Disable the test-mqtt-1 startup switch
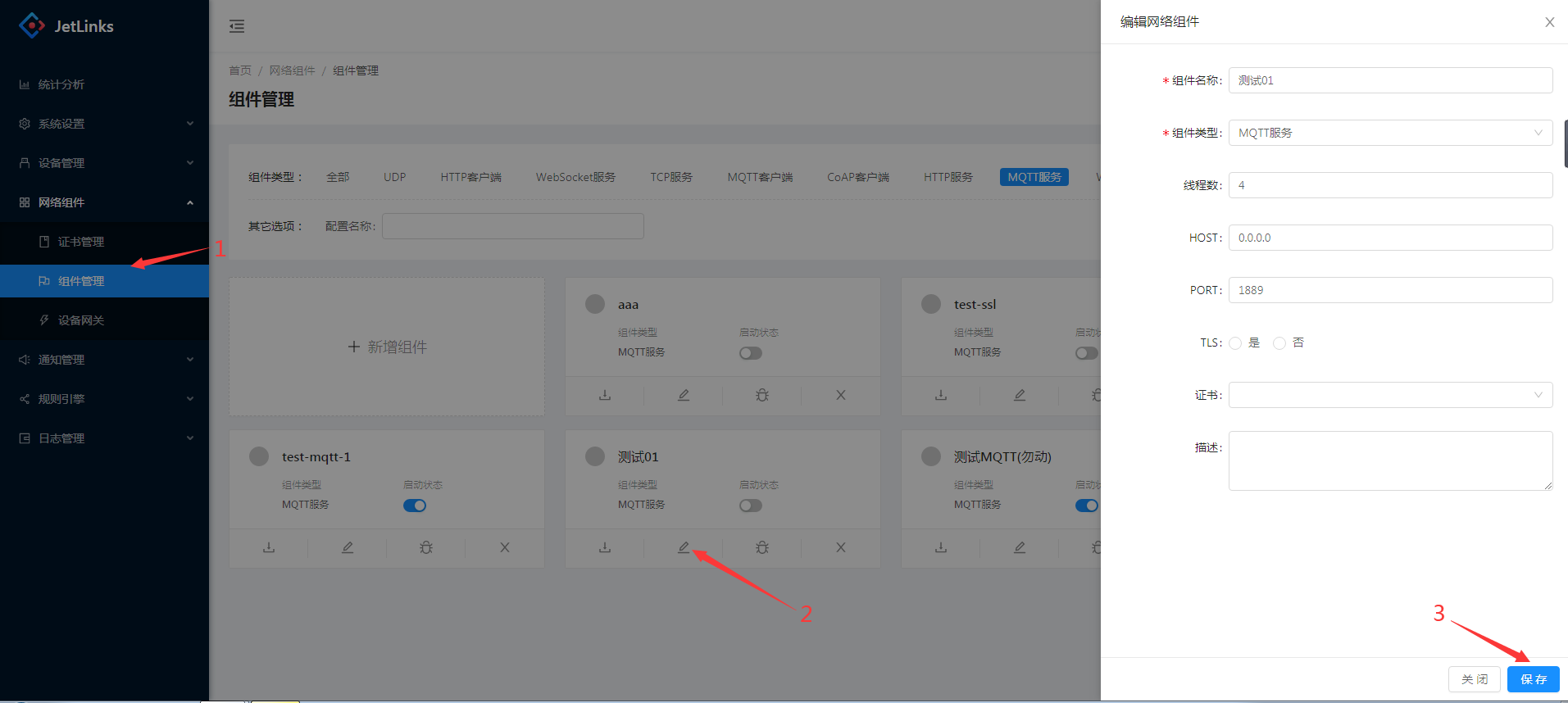 414,506
